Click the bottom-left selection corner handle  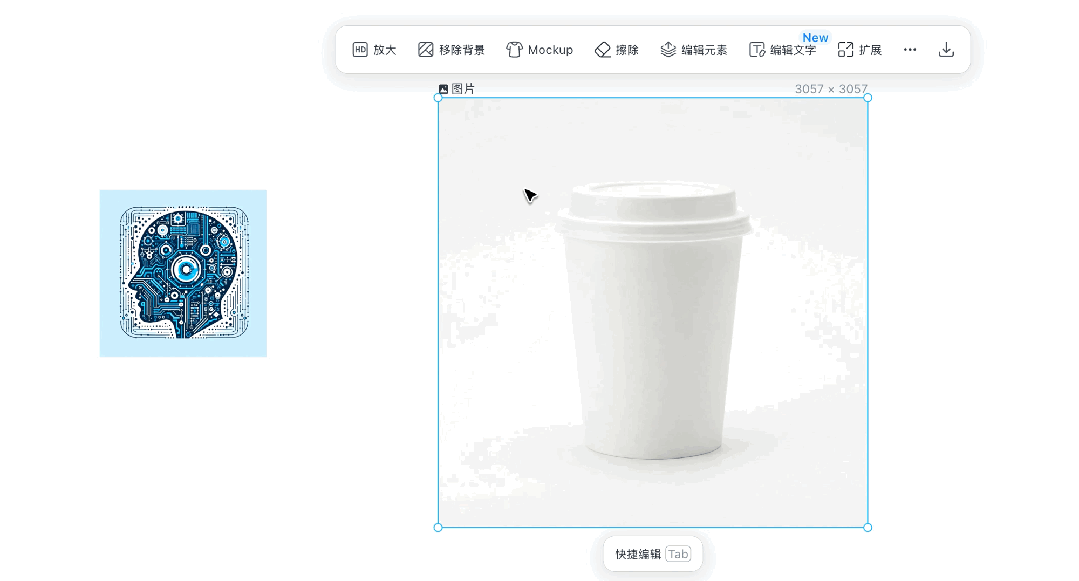438,527
